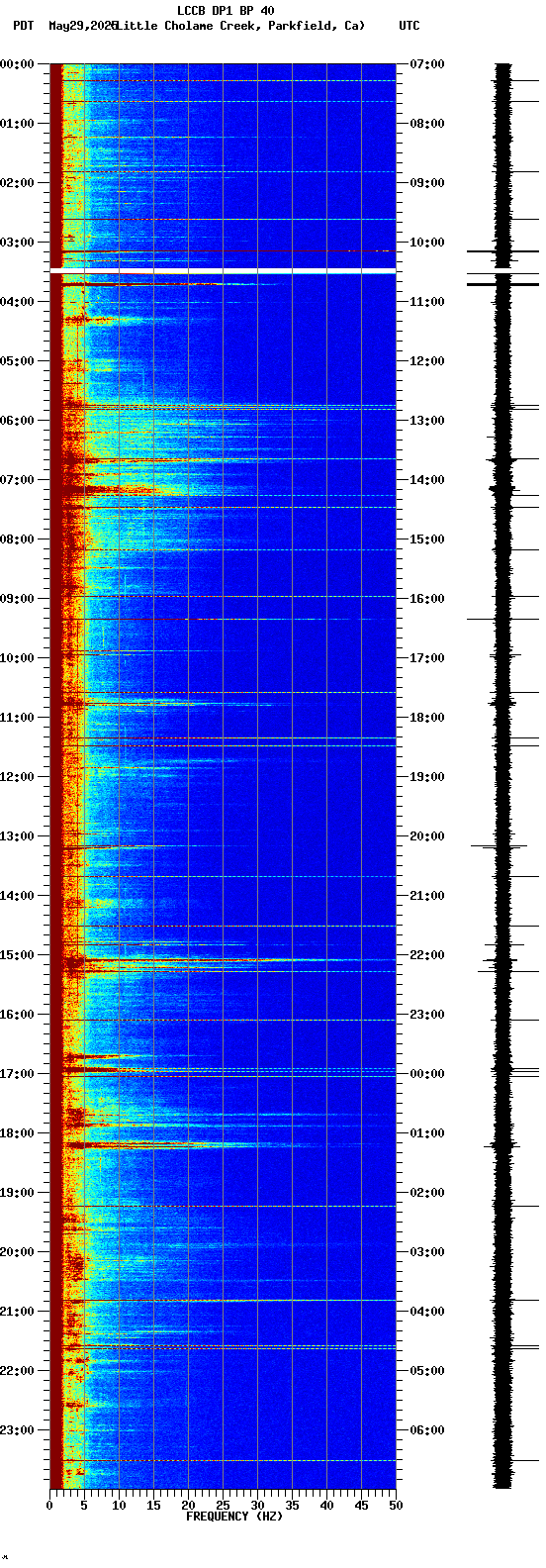Click the 14:00 PDT time label
The height and width of the screenshot is (1568, 546).
[x=17, y=896]
